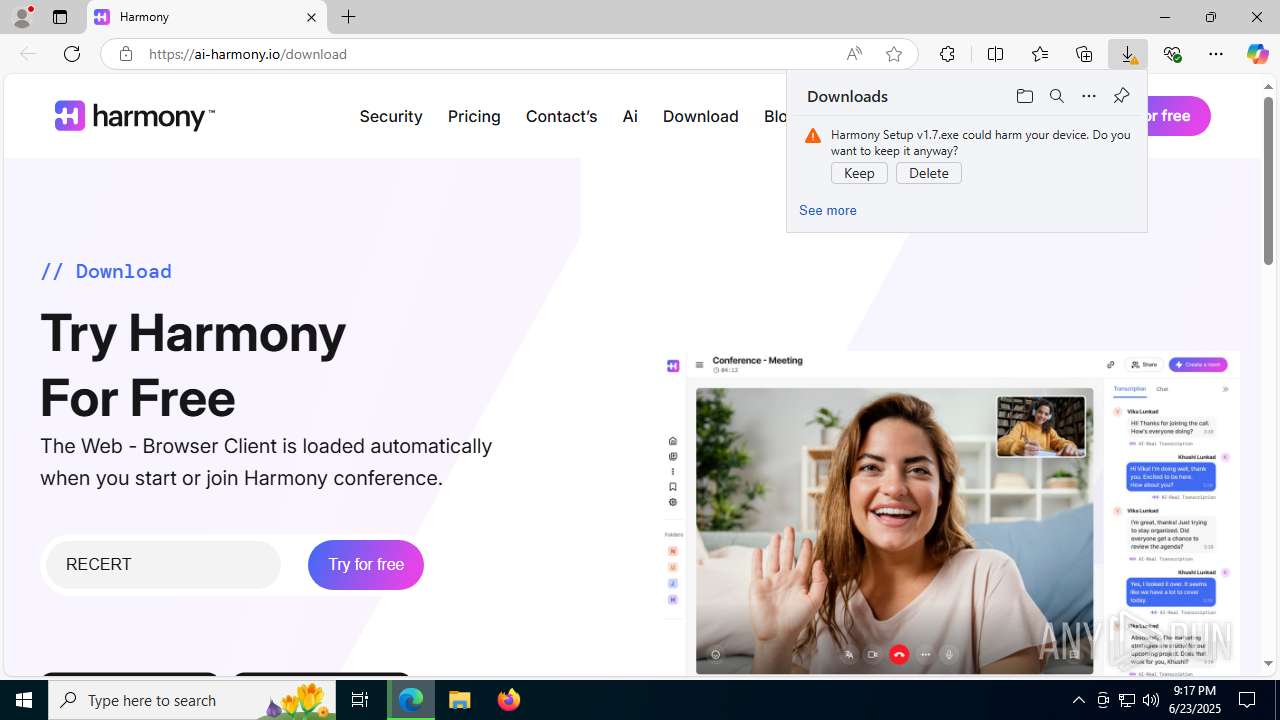This screenshot has height=720, width=1280.
Task: Open Extensions puzzle icon
Action: (x=947, y=54)
